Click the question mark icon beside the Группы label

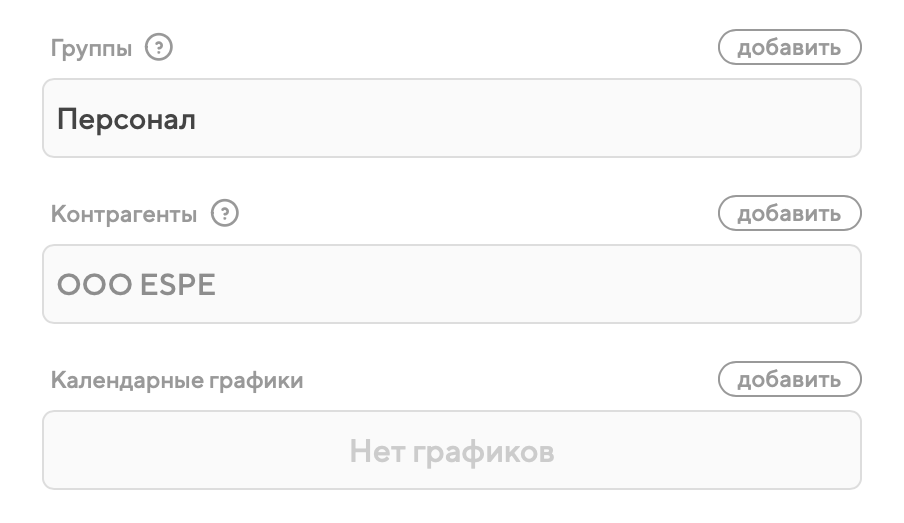(159, 47)
